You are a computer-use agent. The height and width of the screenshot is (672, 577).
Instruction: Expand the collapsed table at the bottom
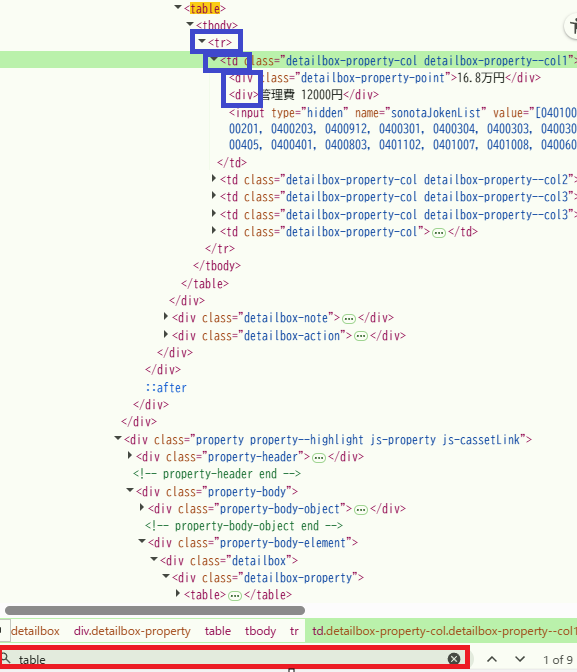178,594
